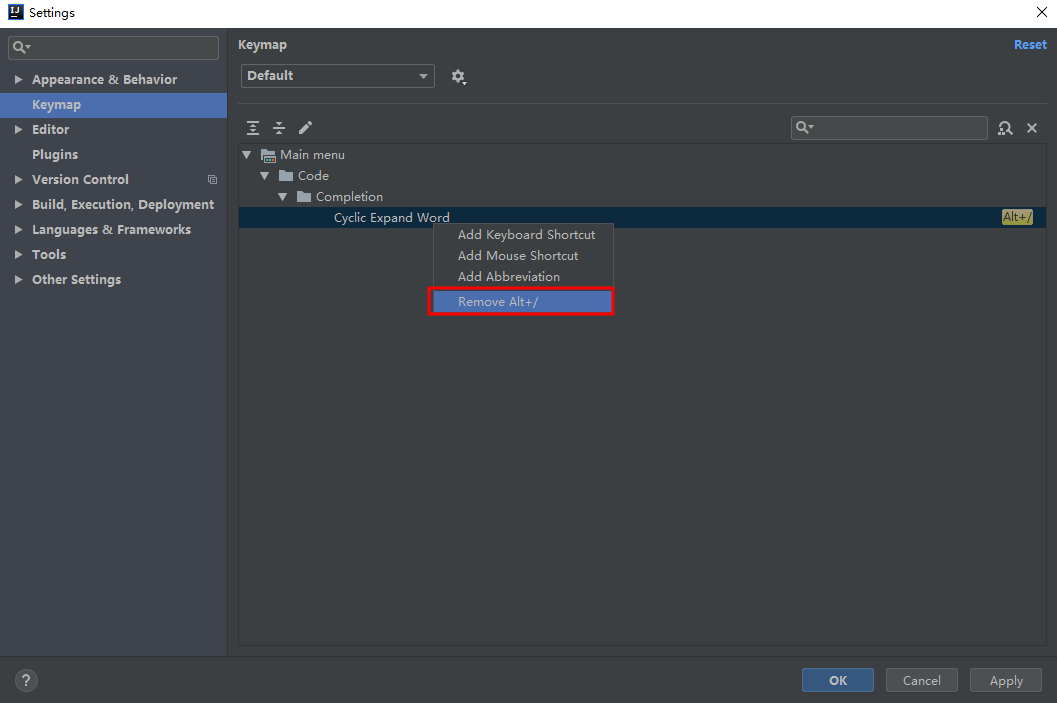1057x703 pixels.
Task: Focus the settings search field in sidebar
Action: coord(113,47)
